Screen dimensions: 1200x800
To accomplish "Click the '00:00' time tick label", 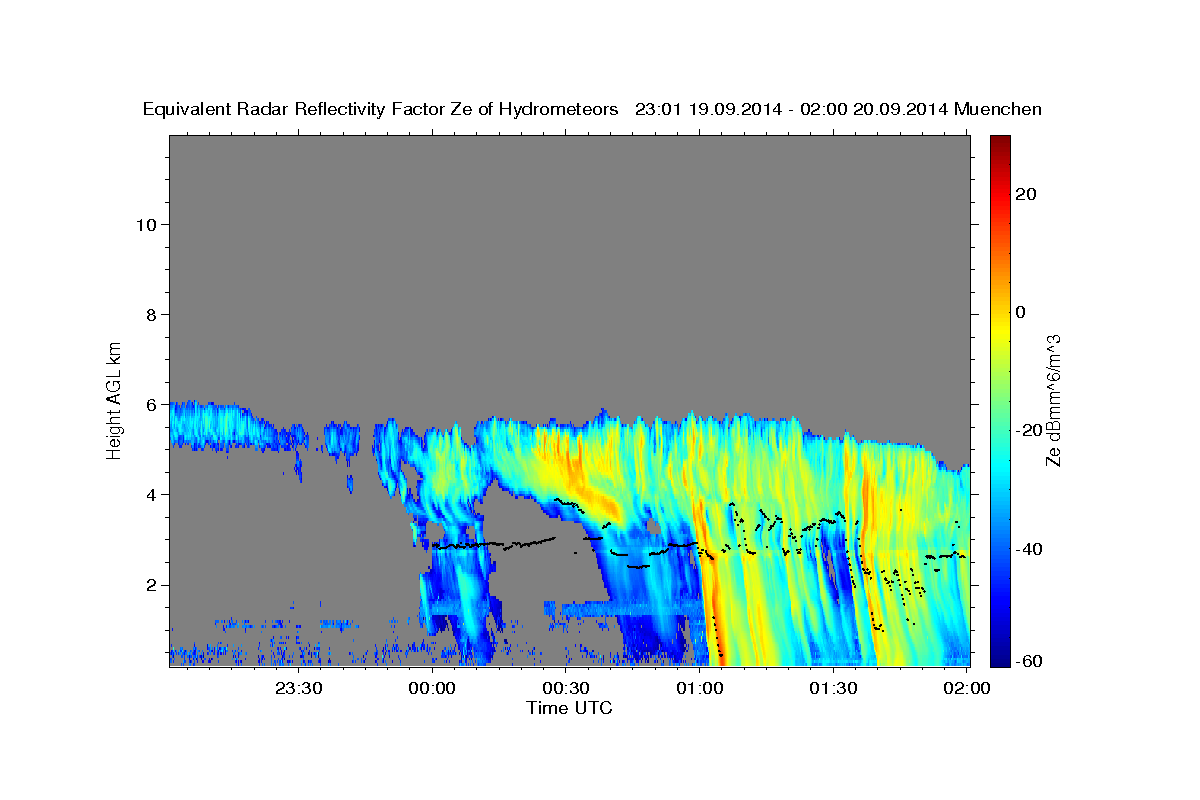I will (x=433, y=688).
